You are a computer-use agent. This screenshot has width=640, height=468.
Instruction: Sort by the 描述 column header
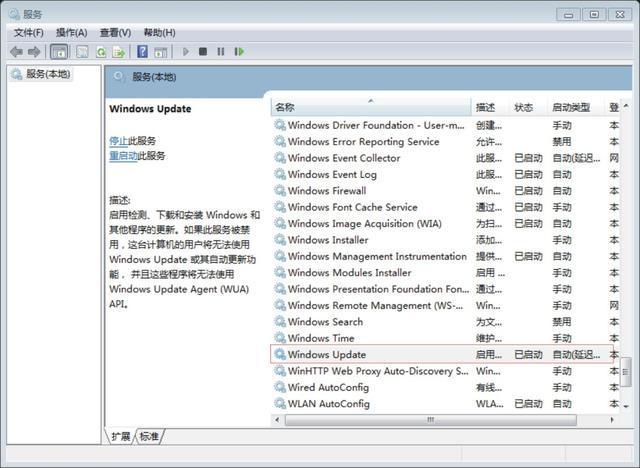tap(490, 107)
